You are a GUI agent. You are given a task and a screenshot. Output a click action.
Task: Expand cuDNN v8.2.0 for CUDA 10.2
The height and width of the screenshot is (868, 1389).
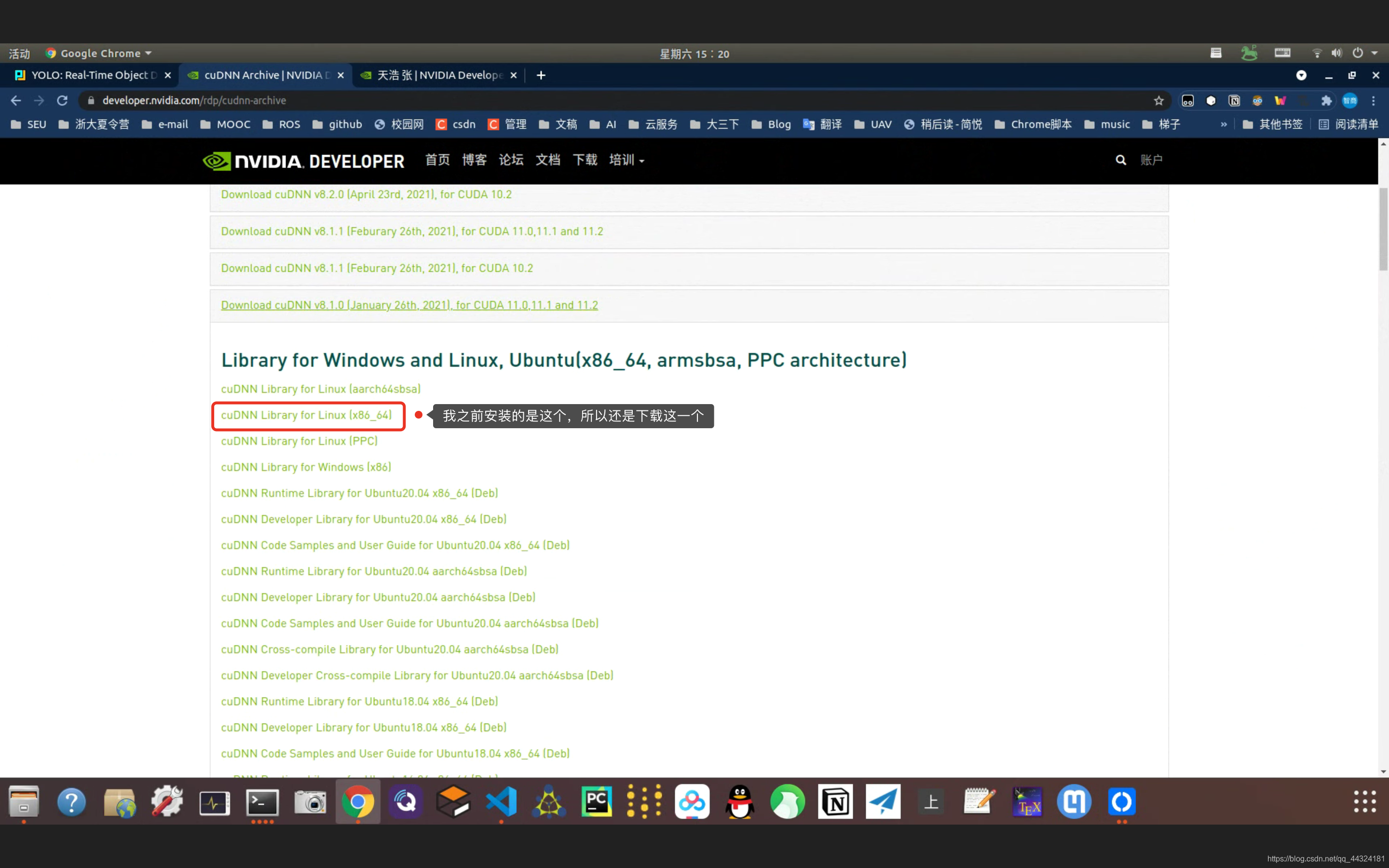(366, 194)
